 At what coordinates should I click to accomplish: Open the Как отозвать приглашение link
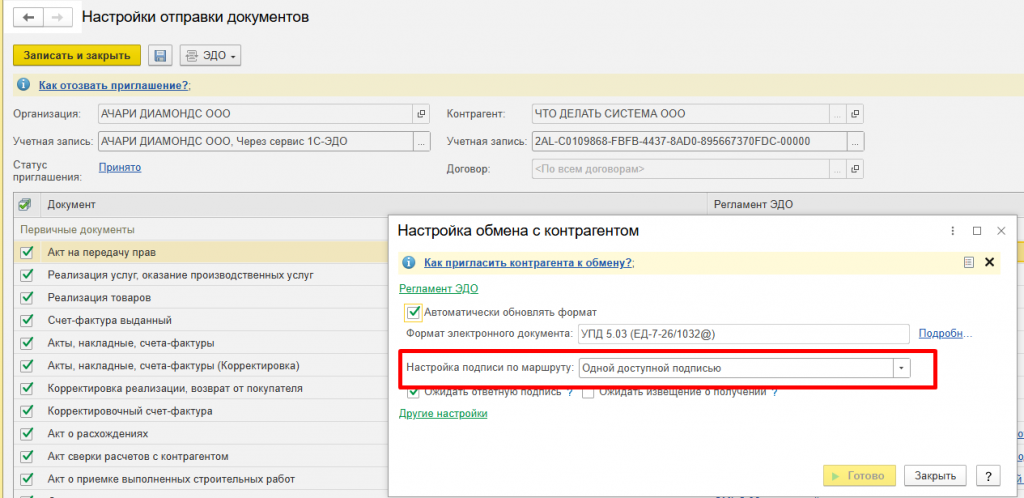pyautogui.click(x=114, y=85)
